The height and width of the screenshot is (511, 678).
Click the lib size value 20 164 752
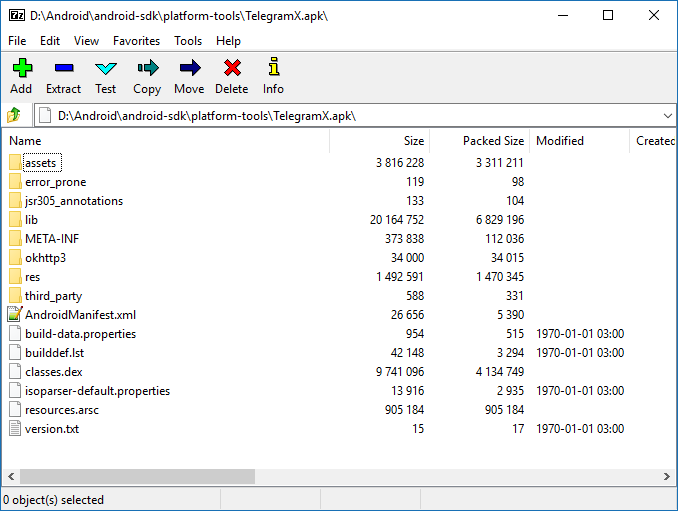tap(397, 220)
